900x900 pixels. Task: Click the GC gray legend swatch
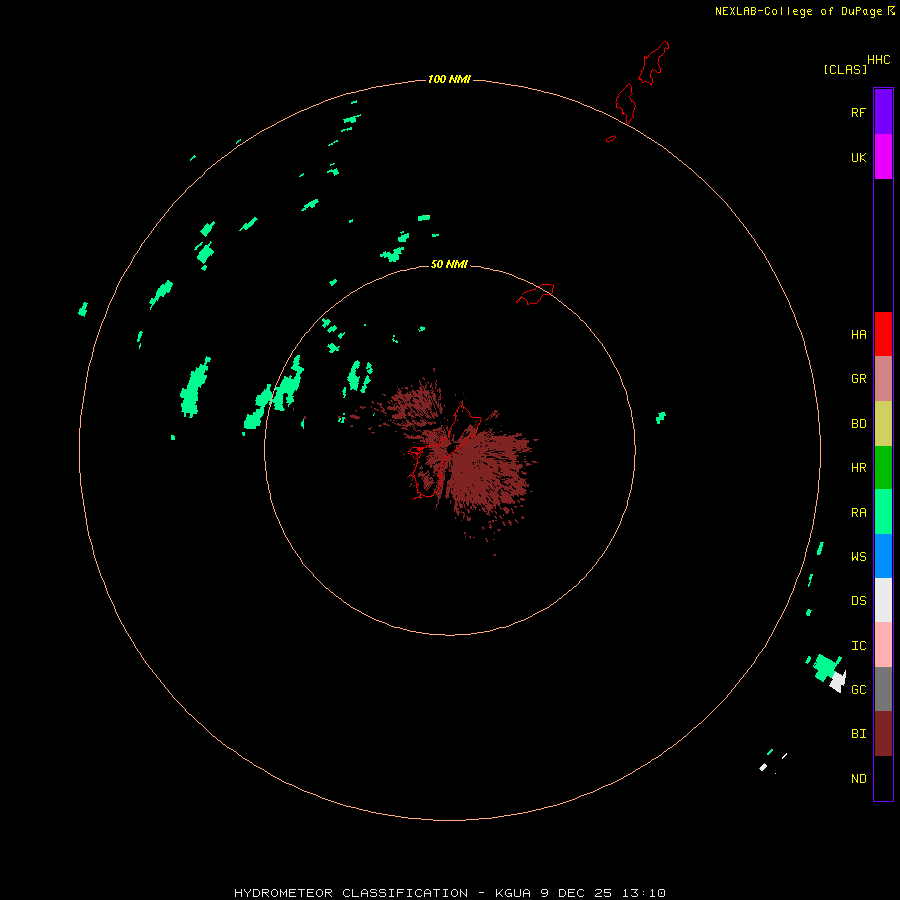tap(883, 689)
